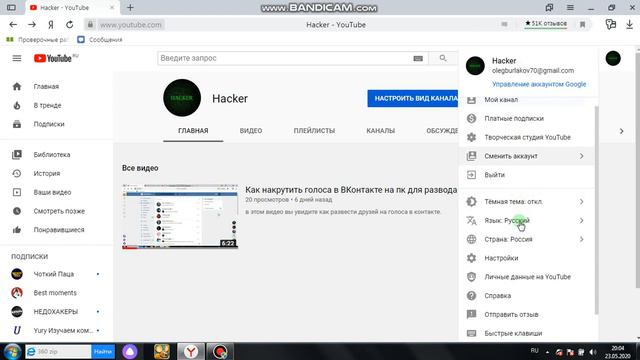The height and width of the screenshot is (360, 640).
Task: Switch to ПЛЕЙЛИСТЫ channel tab
Action: (314, 131)
